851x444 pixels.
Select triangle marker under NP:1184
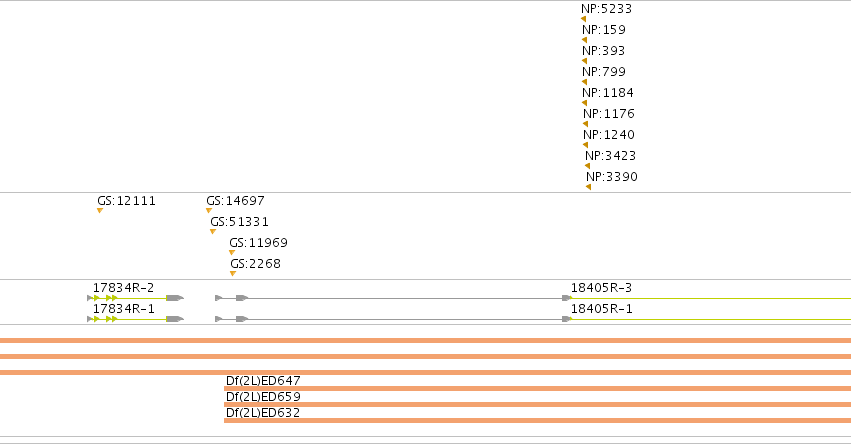[585, 103]
